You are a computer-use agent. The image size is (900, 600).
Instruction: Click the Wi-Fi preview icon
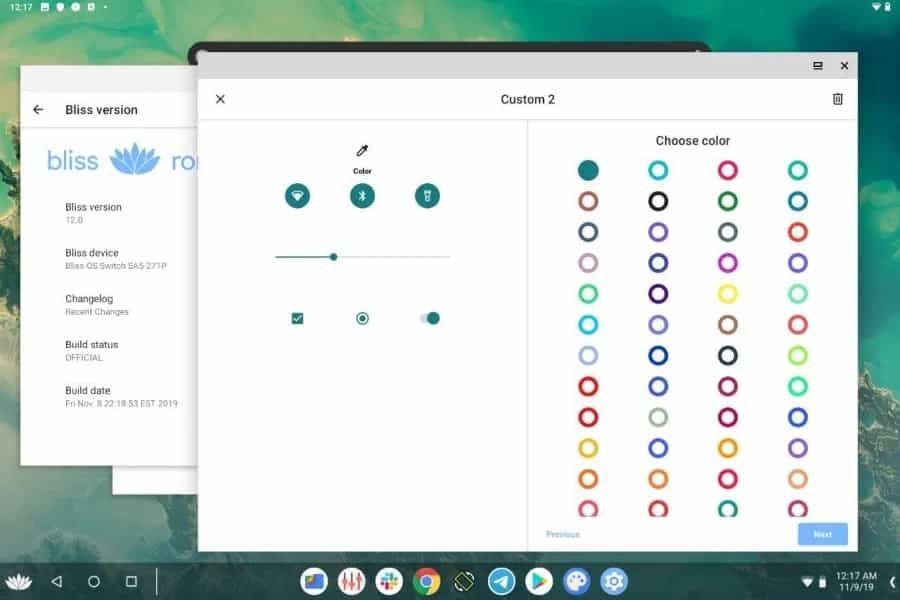297,196
